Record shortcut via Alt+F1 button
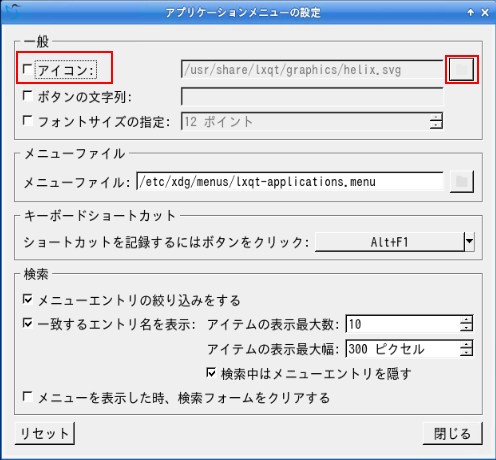 click(389, 242)
